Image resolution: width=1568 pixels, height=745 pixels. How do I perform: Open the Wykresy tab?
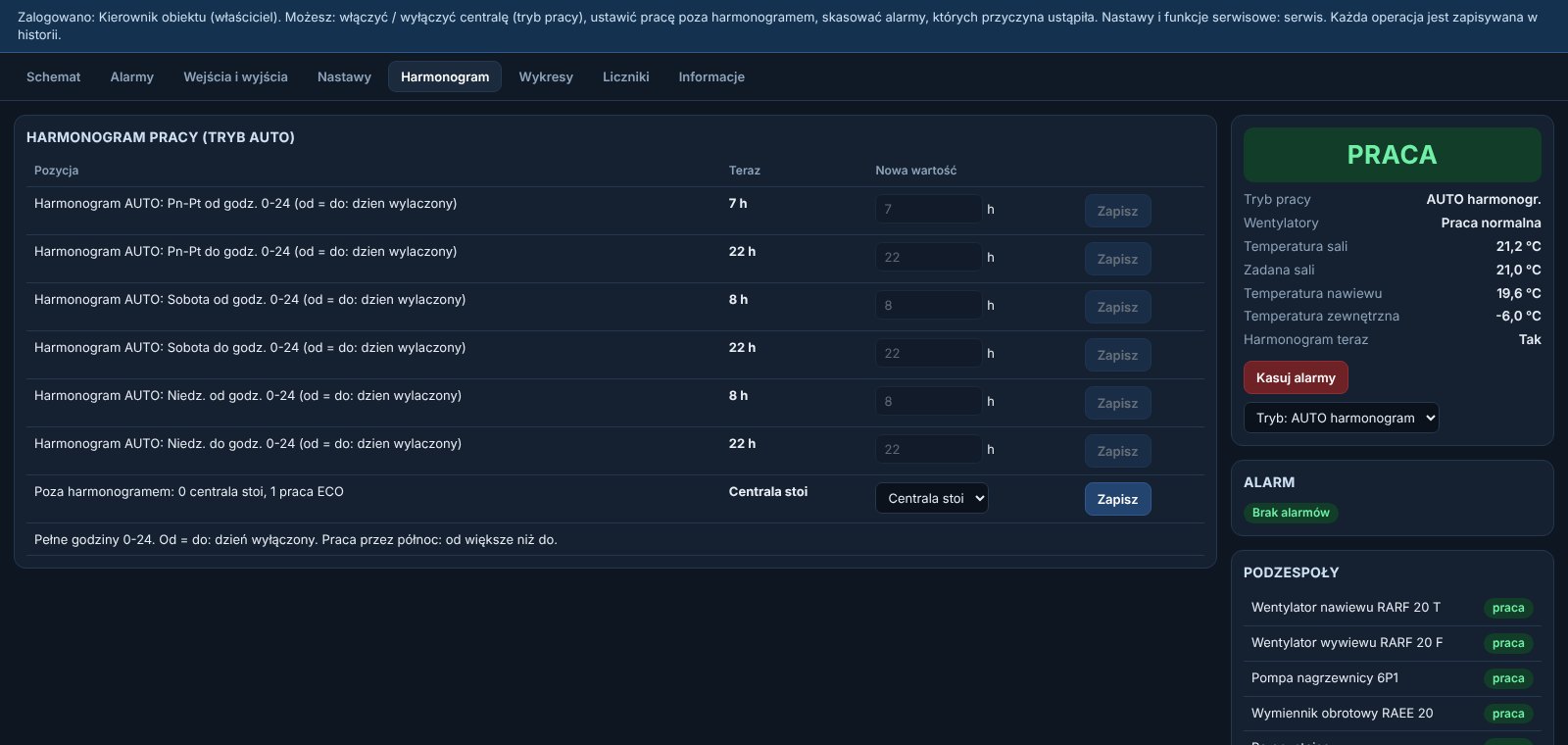546,76
